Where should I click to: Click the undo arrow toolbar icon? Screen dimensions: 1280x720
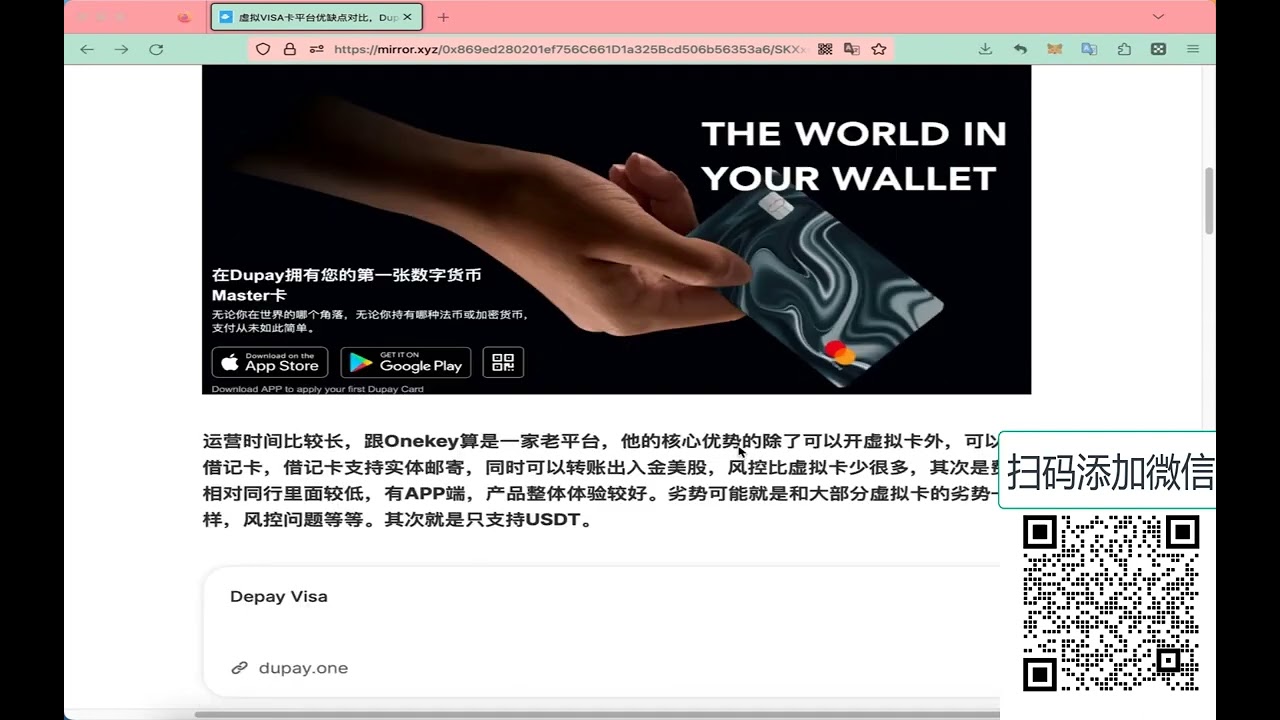click(x=1020, y=49)
